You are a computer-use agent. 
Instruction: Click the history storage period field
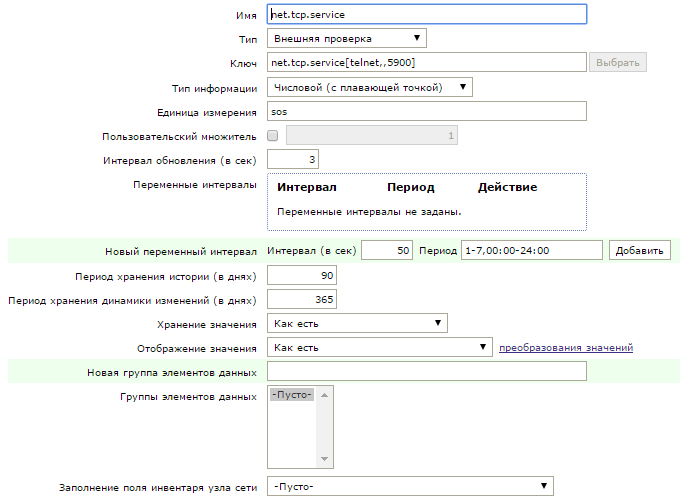(x=302, y=275)
